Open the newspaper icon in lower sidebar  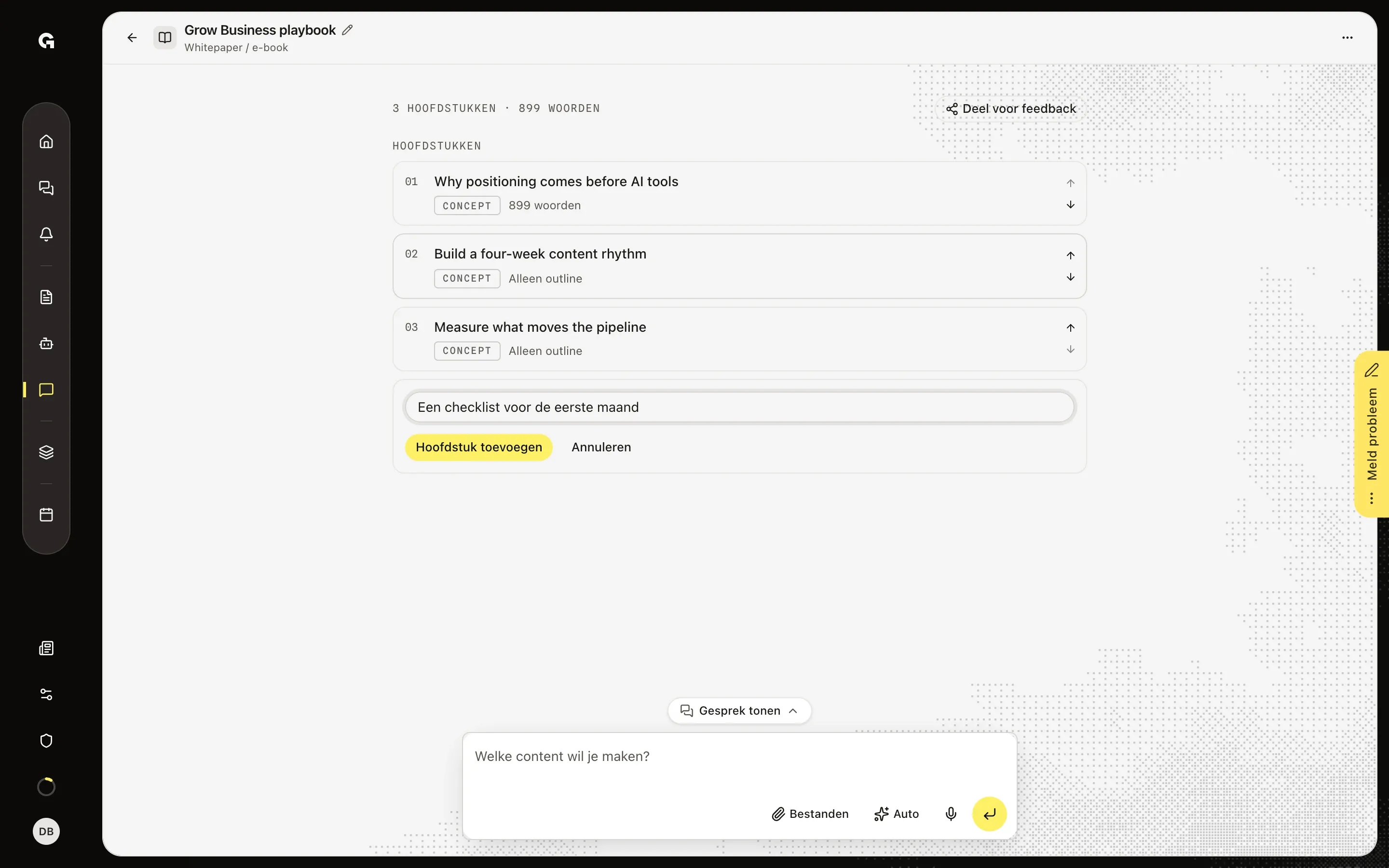click(46, 648)
